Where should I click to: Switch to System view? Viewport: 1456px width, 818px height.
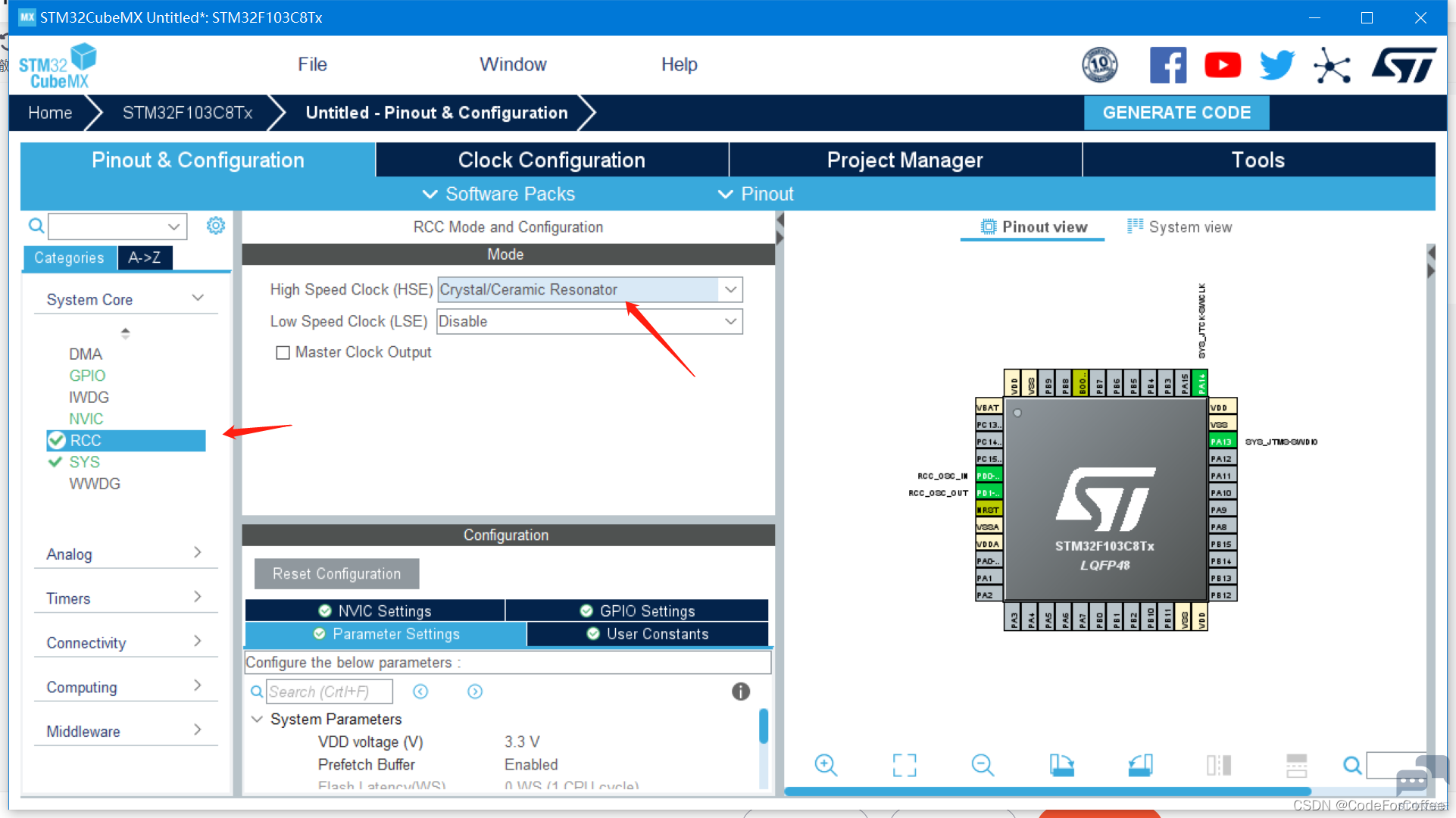[1179, 227]
